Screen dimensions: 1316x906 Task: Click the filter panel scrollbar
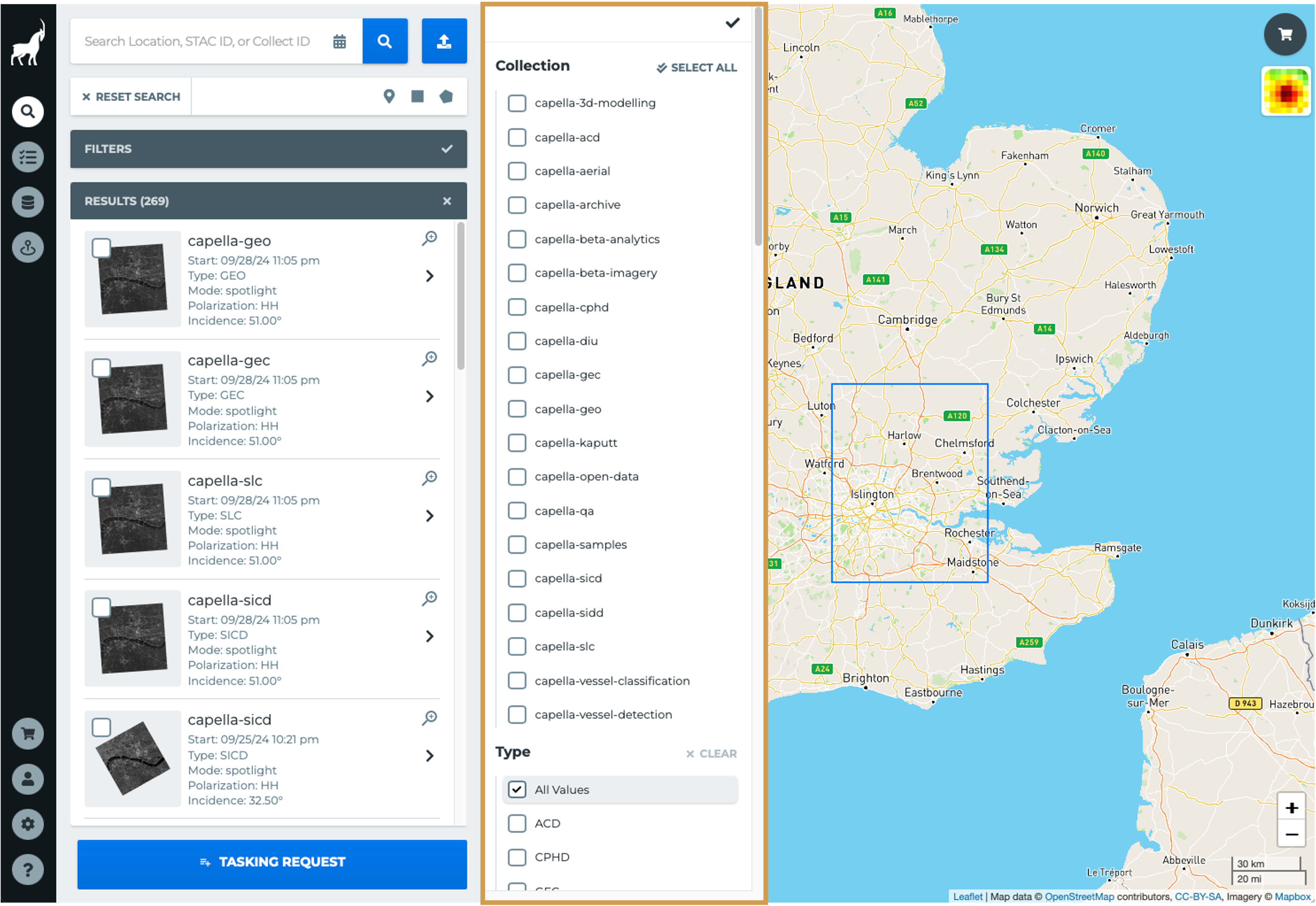coord(758,126)
